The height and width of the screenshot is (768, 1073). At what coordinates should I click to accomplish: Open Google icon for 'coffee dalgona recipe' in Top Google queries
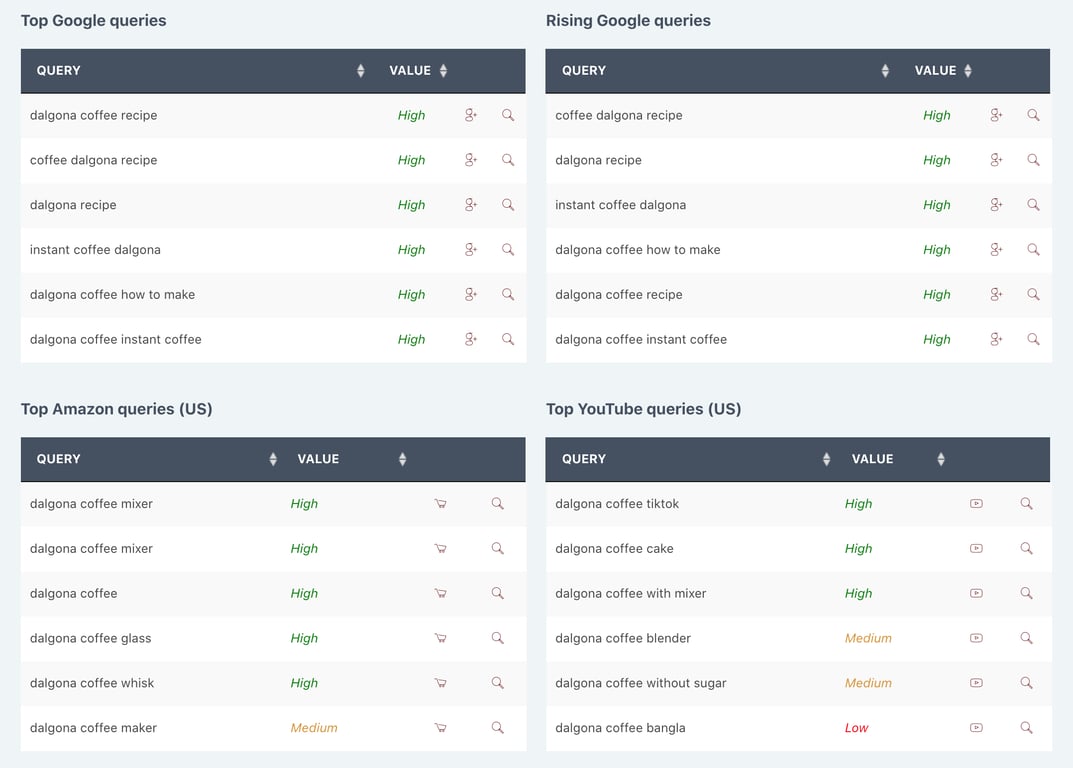point(471,159)
